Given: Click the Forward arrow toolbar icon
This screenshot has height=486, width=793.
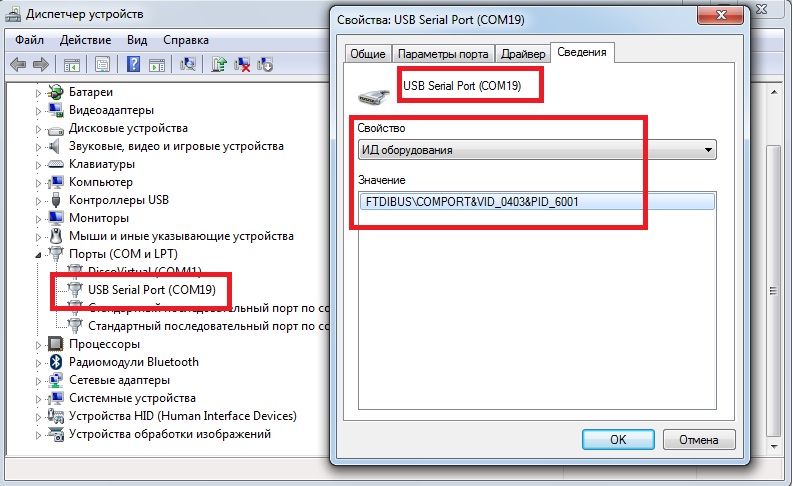Looking at the screenshot, I should click(x=40, y=64).
